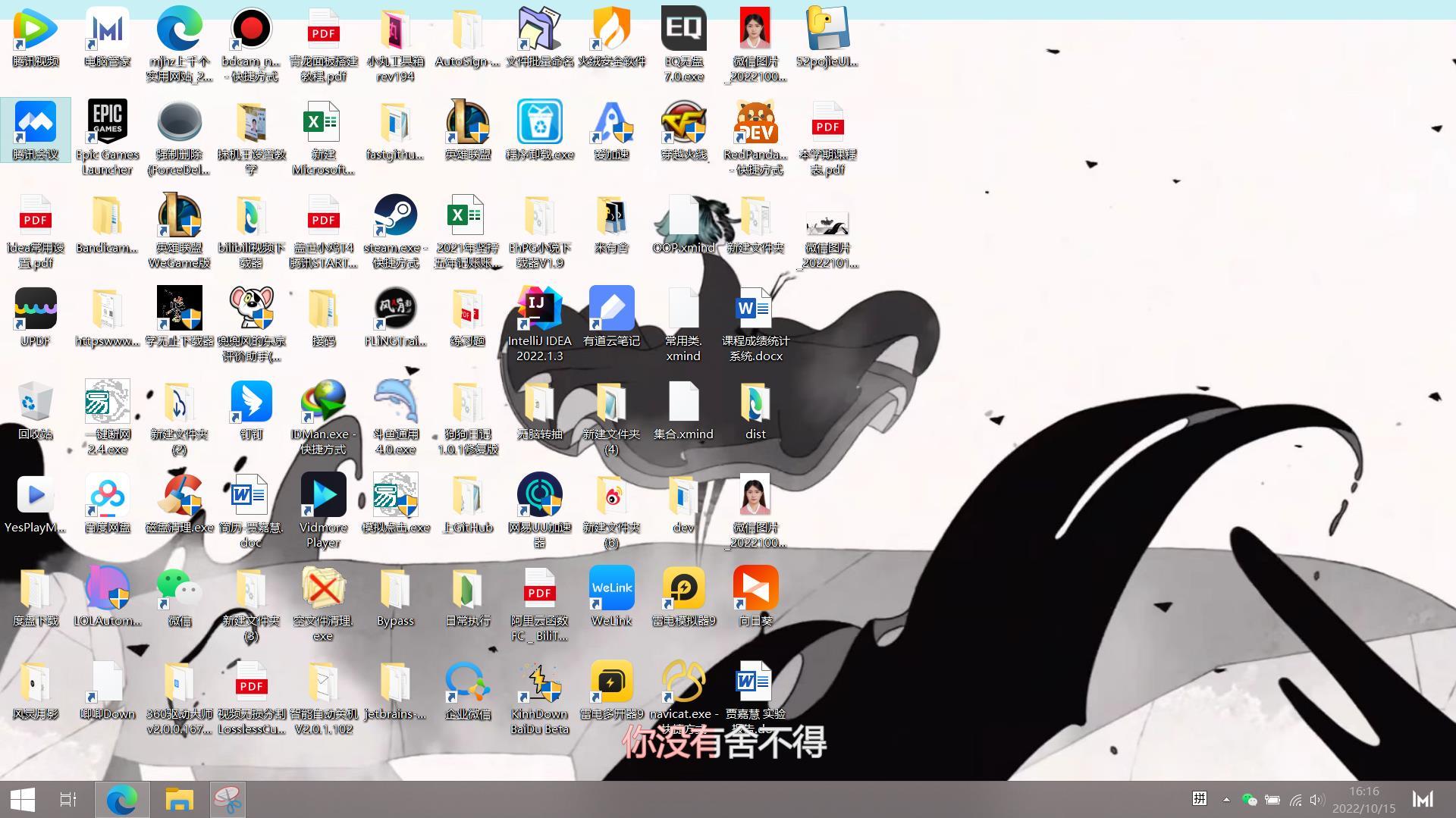Open the WeLink desktop icon

coord(611,597)
